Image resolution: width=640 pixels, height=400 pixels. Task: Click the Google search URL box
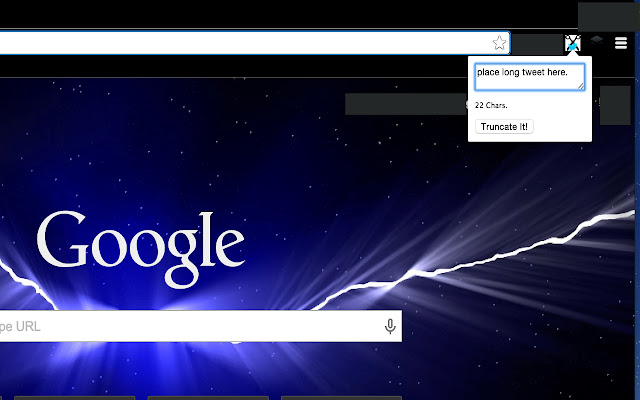coord(201,326)
